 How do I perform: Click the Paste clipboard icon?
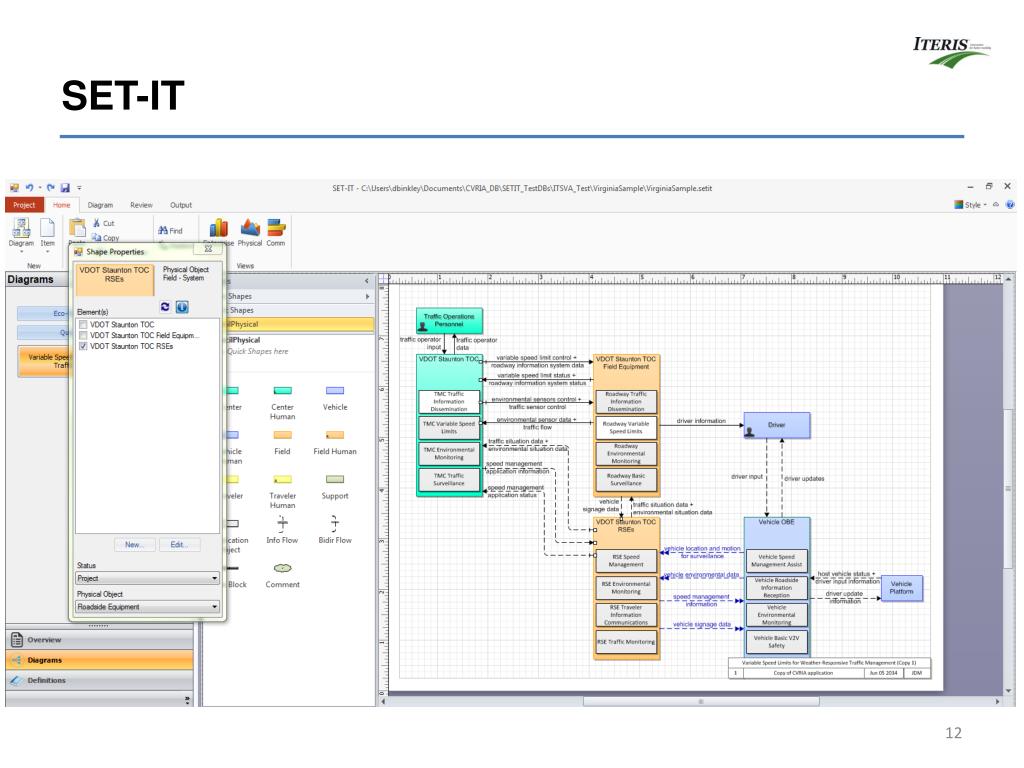(77, 229)
